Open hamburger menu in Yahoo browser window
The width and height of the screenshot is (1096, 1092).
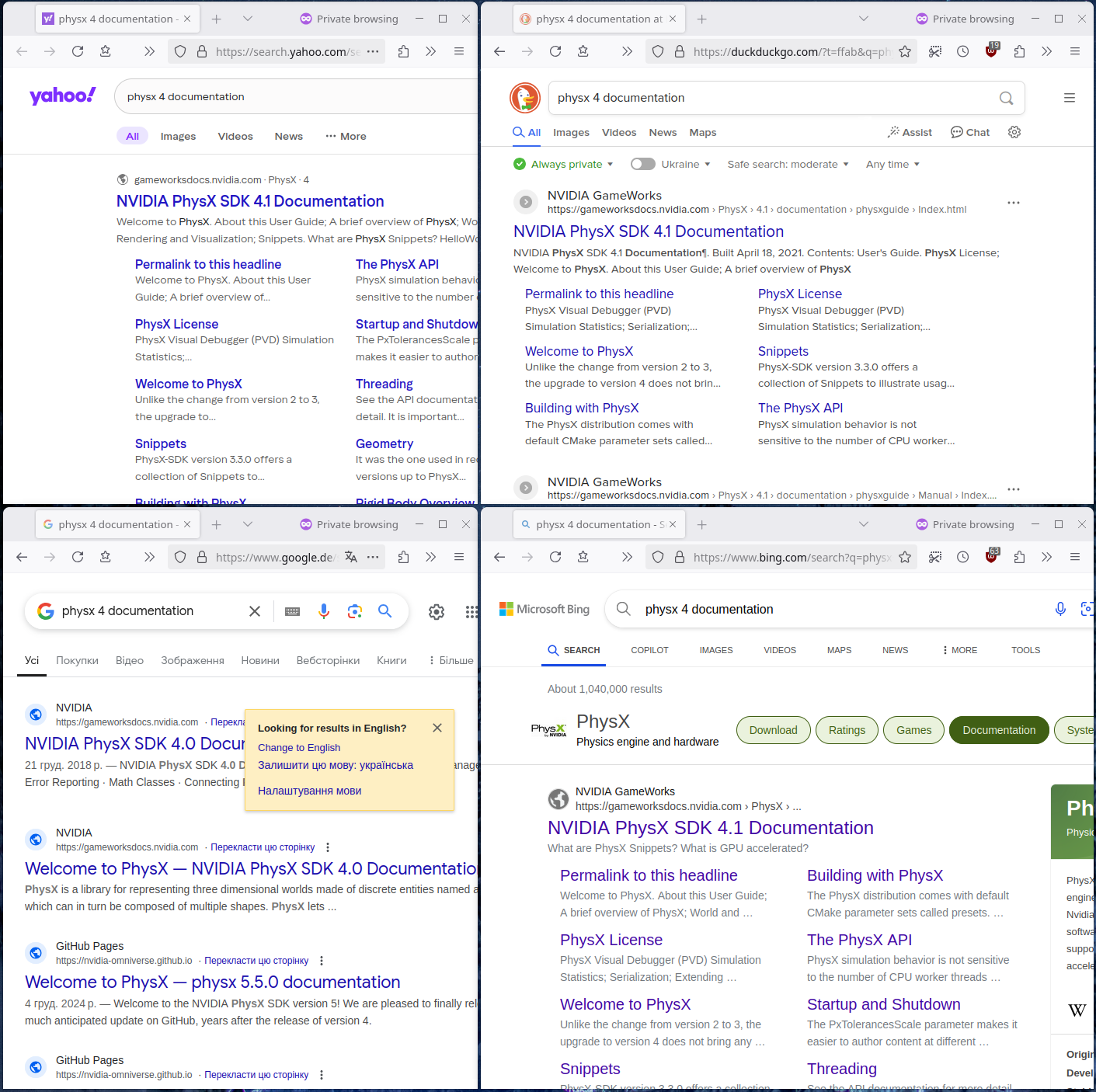(x=459, y=51)
